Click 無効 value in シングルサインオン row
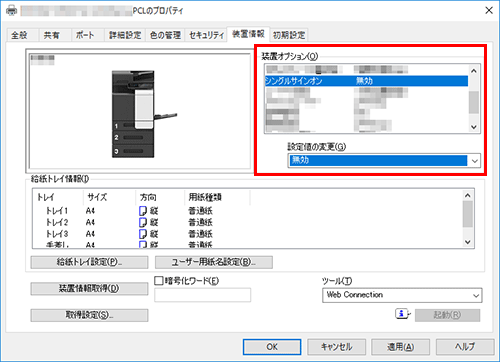 tap(364, 81)
